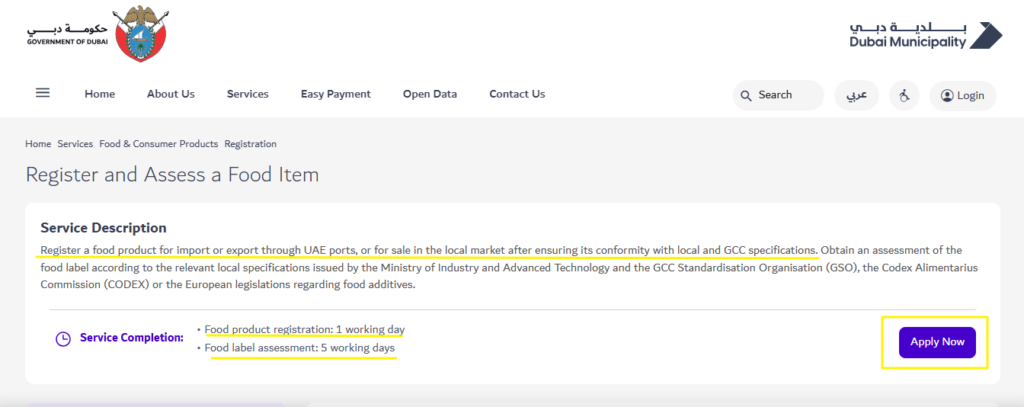Switch the site language to Arabic
Image resolution: width=1024 pixels, height=407 pixels.
[x=857, y=96]
